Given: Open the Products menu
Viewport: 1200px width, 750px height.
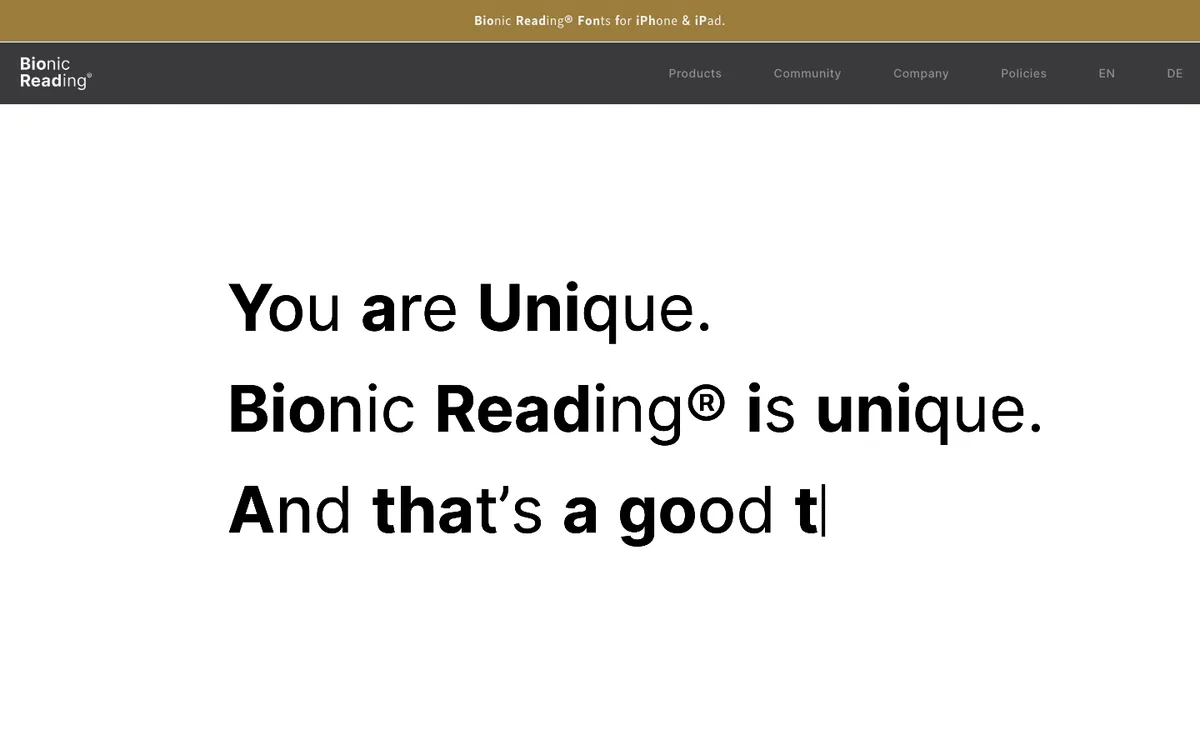Looking at the screenshot, I should tap(695, 73).
